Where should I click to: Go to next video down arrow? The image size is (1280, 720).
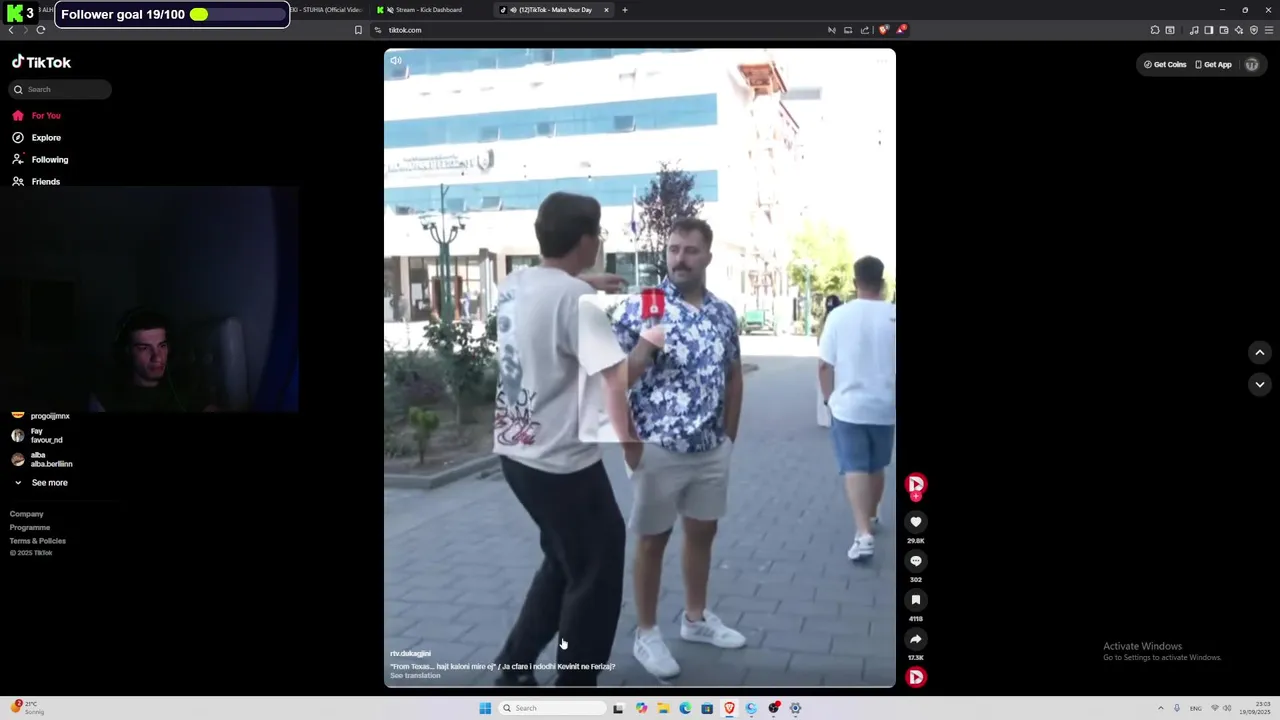(1259, 384)
